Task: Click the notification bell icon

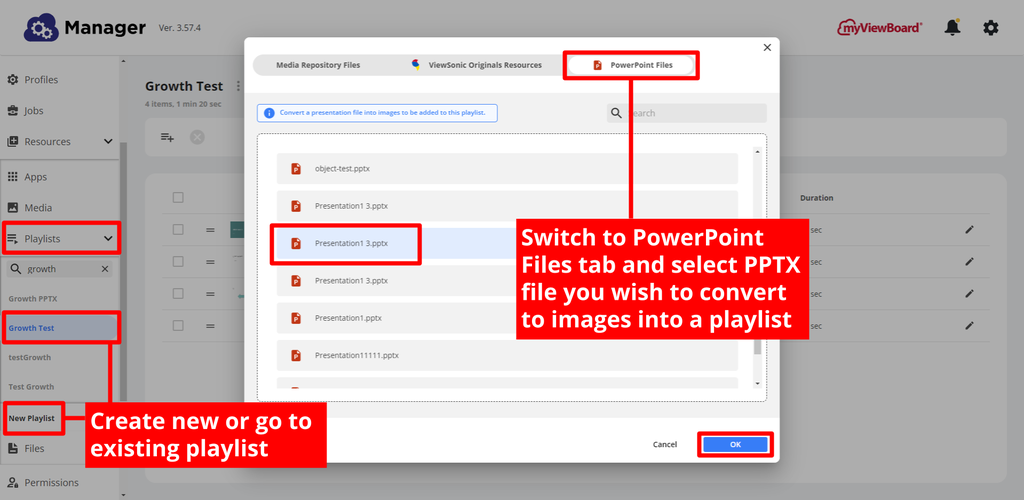Action: click(953, 28)
